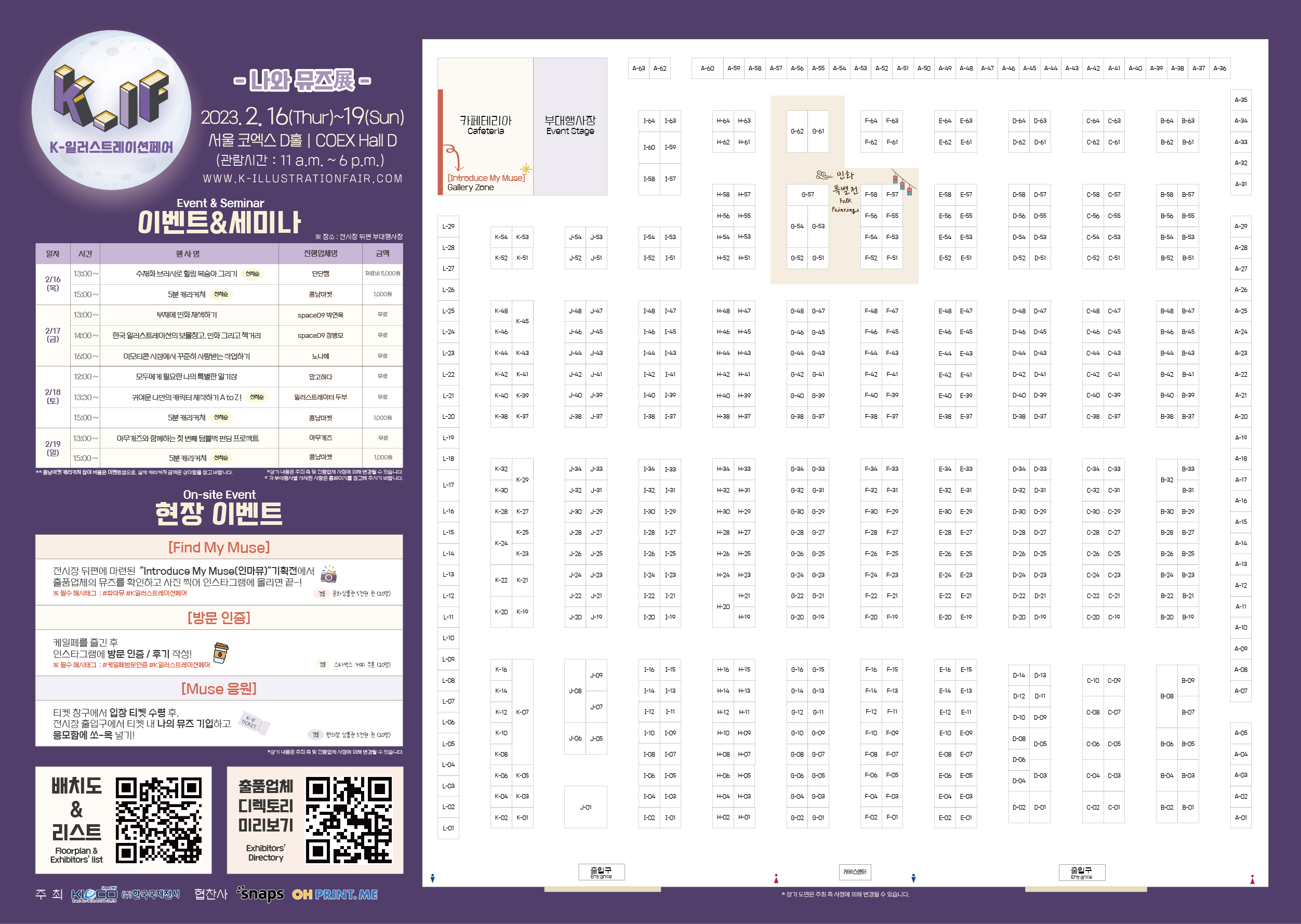Click the Floorplan & Exhibitors' list QR code

point(158,820)
